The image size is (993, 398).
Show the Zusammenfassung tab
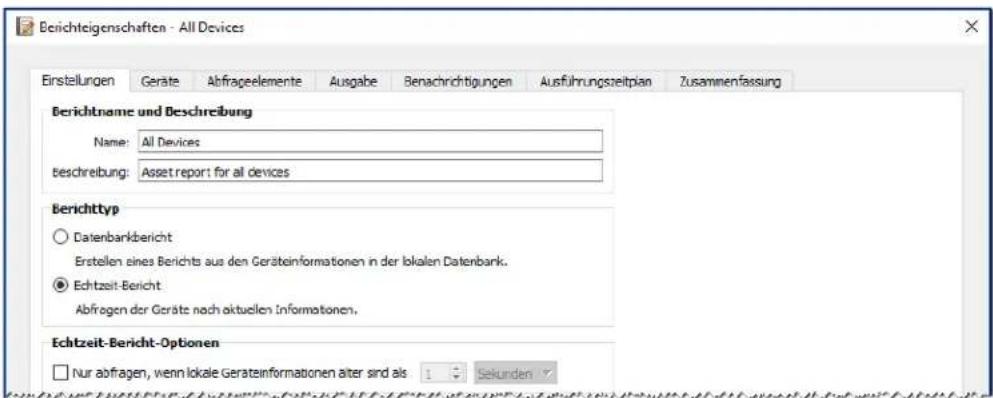tap(730, 81)
